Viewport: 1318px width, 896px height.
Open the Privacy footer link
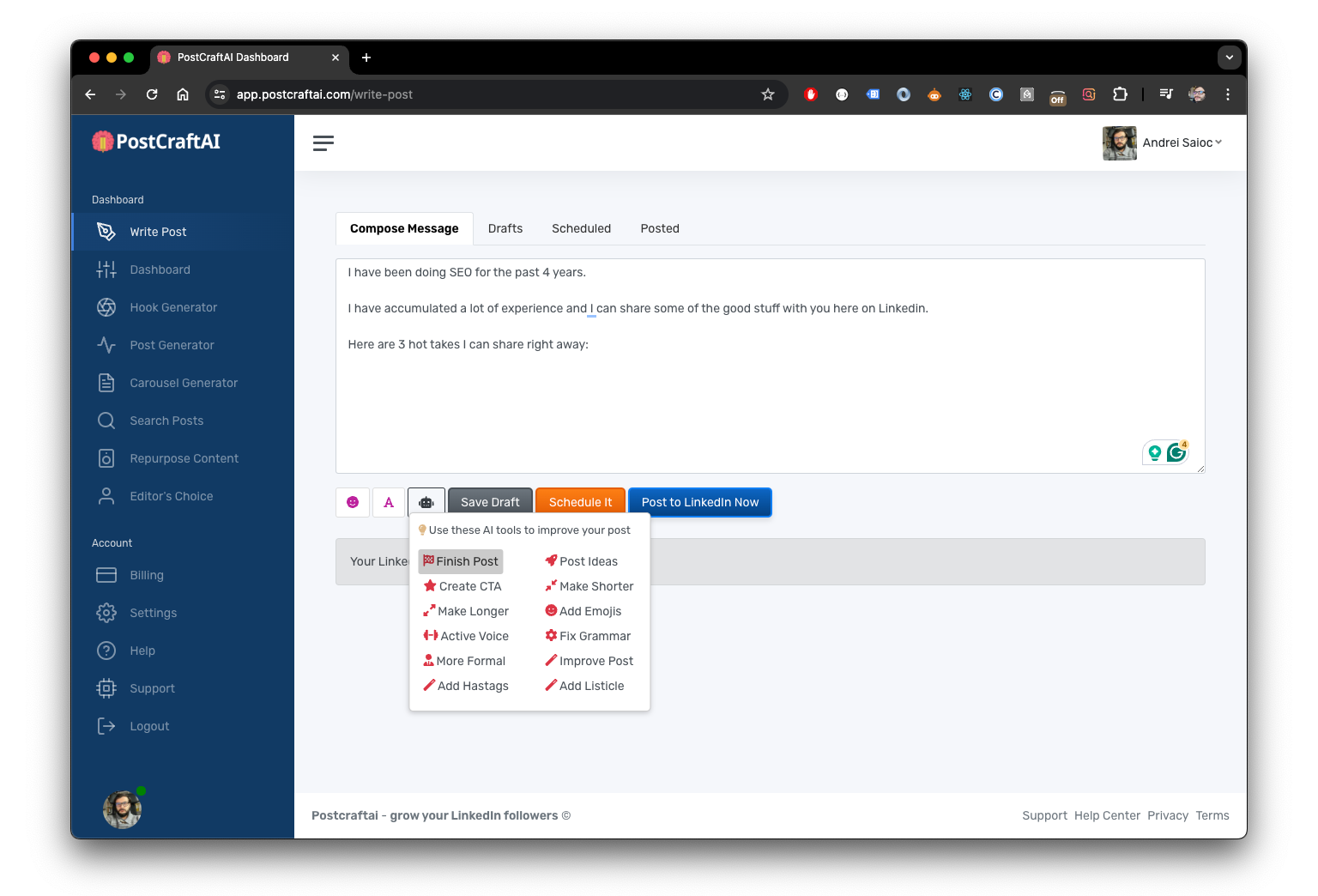click(x=1168, y=815)
